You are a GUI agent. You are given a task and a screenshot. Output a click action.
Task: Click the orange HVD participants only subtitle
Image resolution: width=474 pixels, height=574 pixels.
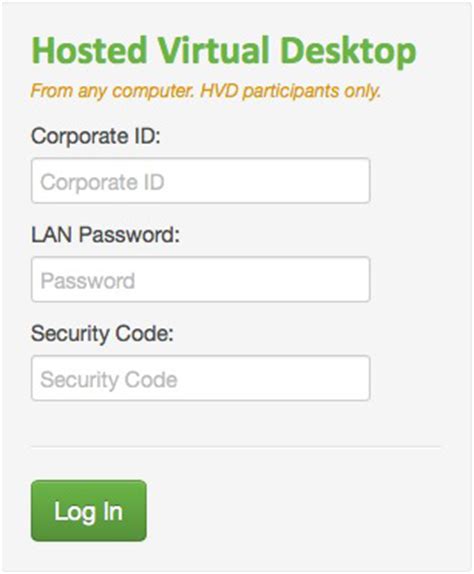[x=206, y=91]
